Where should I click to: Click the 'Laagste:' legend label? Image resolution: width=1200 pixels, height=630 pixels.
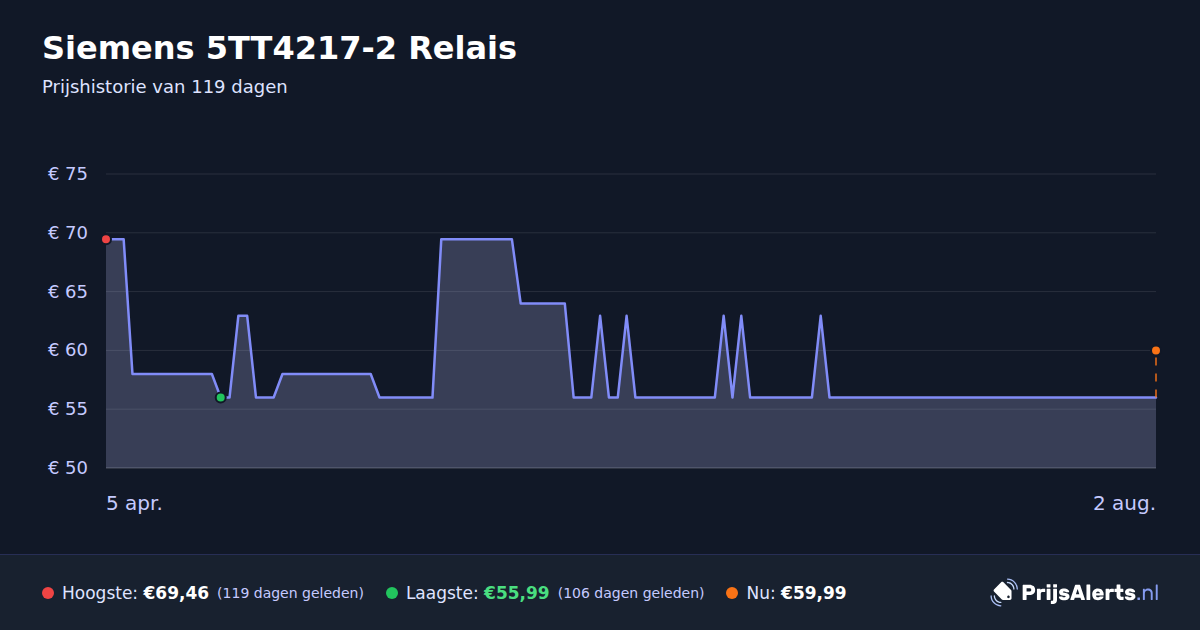pos(442,593)
